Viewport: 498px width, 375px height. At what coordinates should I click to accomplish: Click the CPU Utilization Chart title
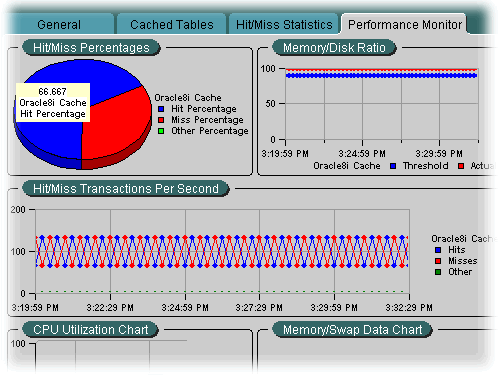click(90, 330)
